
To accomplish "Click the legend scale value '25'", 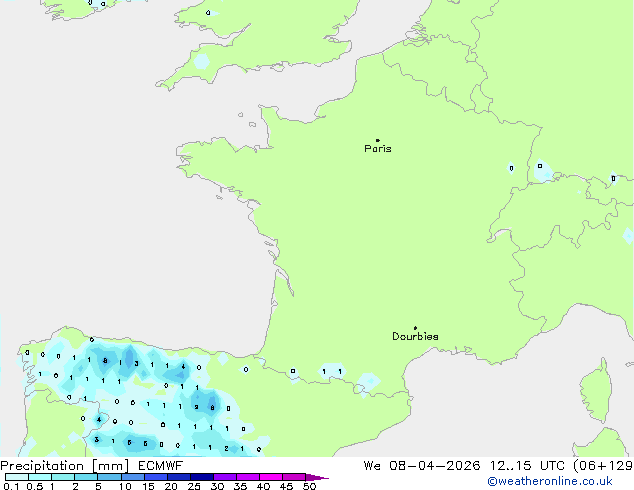I will [x=194, y=486].
